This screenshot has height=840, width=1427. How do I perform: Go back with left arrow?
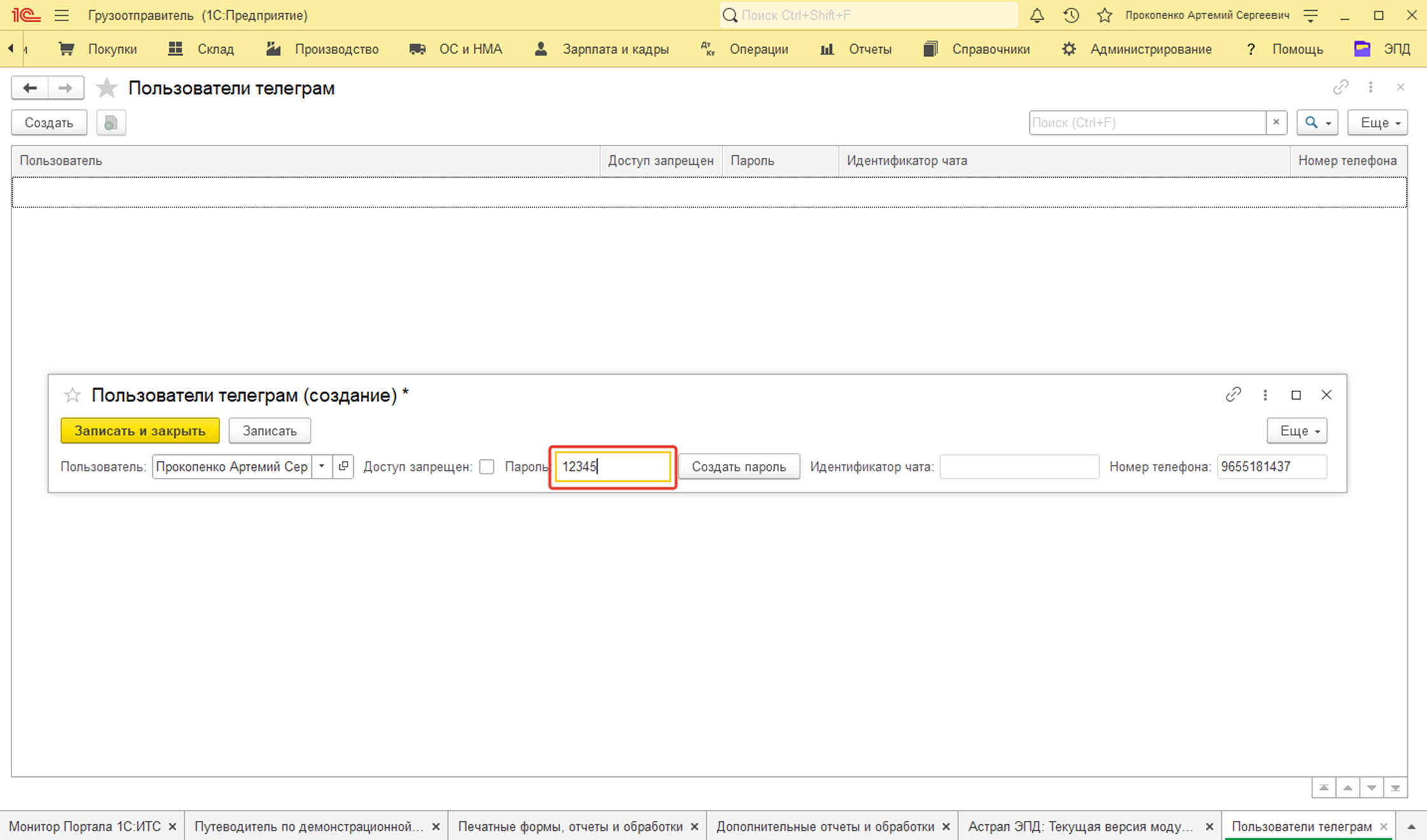click(29, 88)
